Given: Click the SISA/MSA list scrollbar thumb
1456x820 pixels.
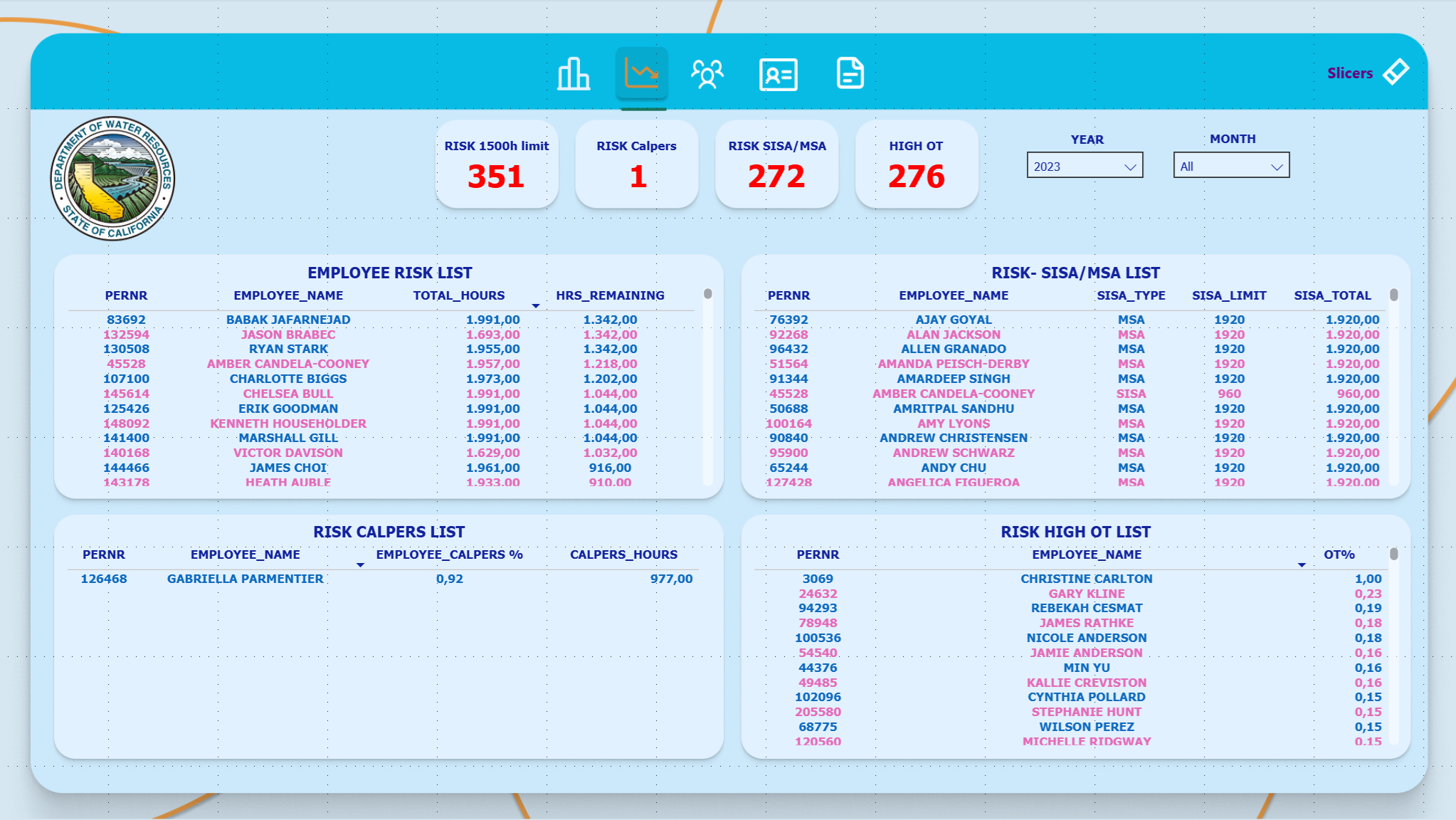Looking at the screenshot, I should (1393, 295).
